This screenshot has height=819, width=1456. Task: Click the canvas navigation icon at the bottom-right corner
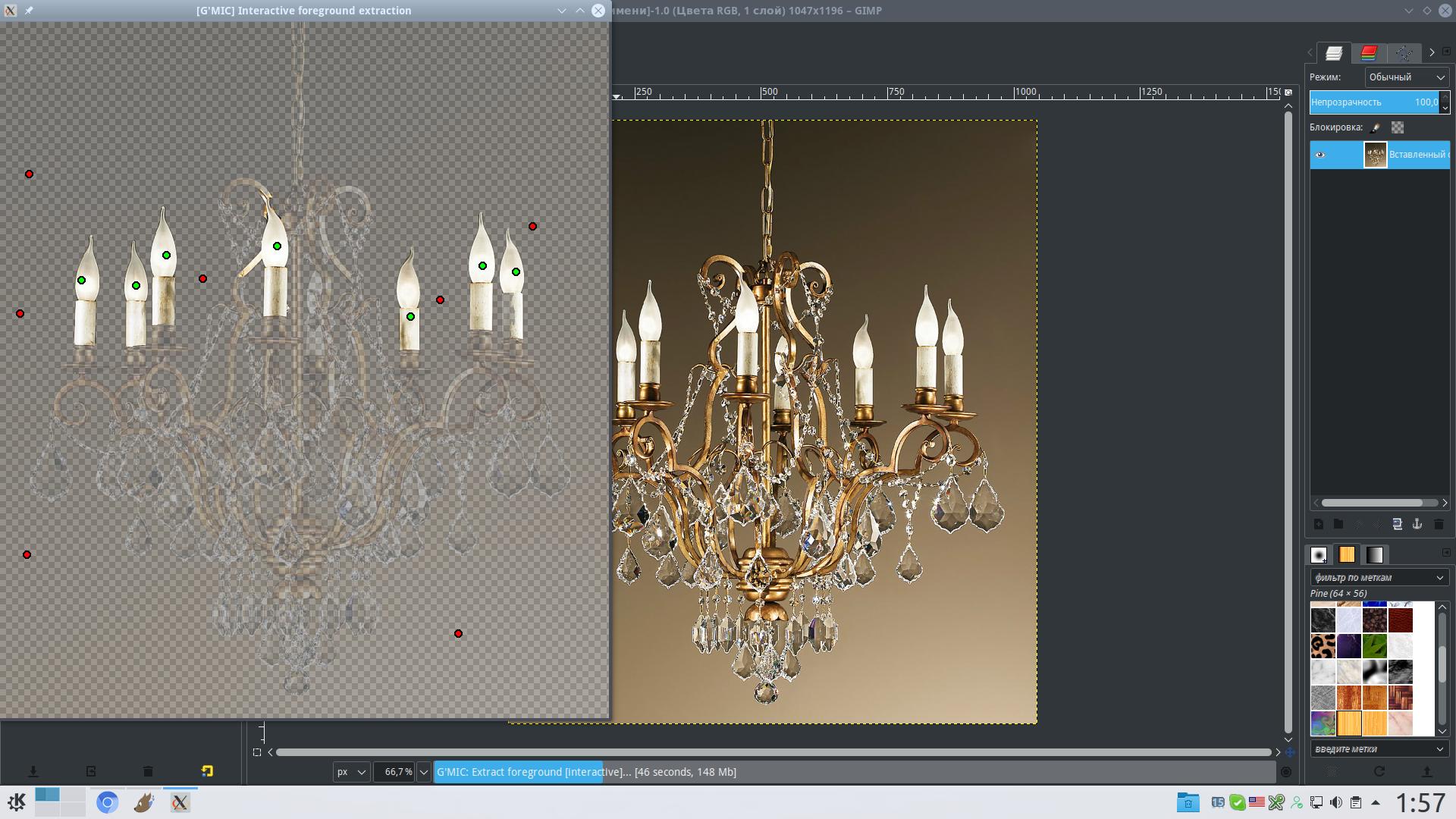1289,752
